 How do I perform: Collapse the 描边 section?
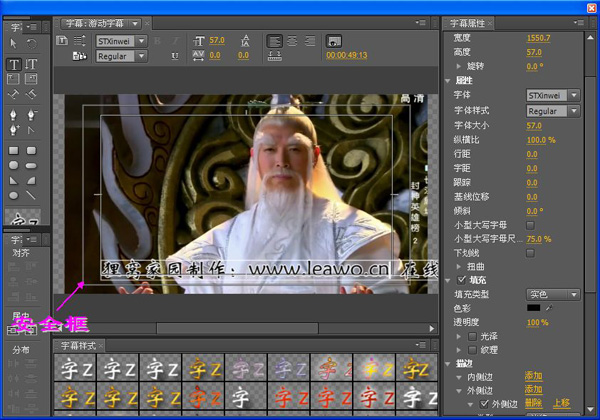point(448,363)
